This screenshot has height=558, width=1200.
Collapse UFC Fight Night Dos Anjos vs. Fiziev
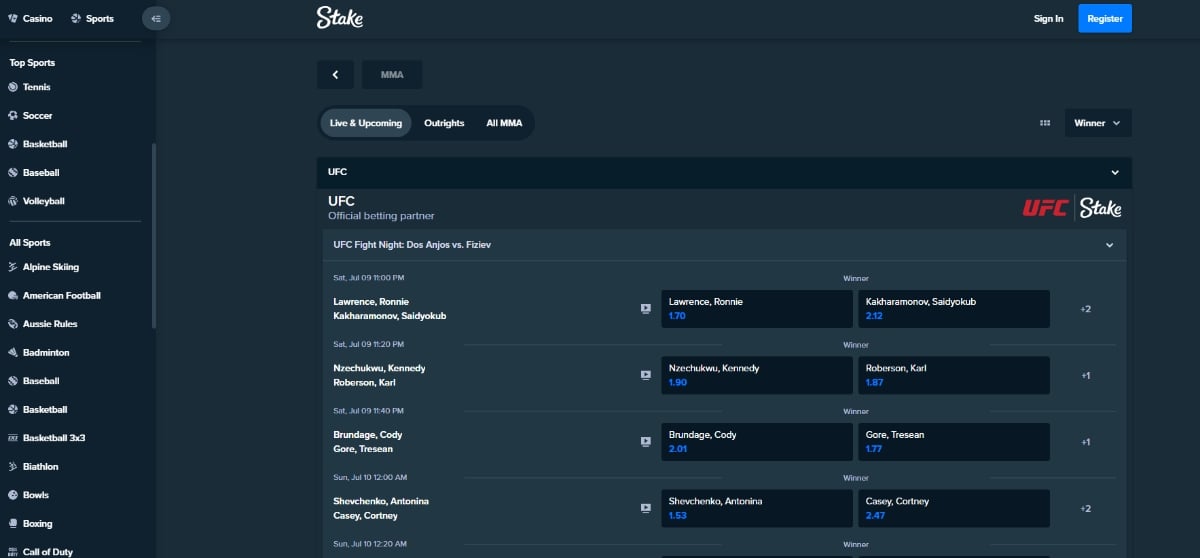coord(1109,245)
